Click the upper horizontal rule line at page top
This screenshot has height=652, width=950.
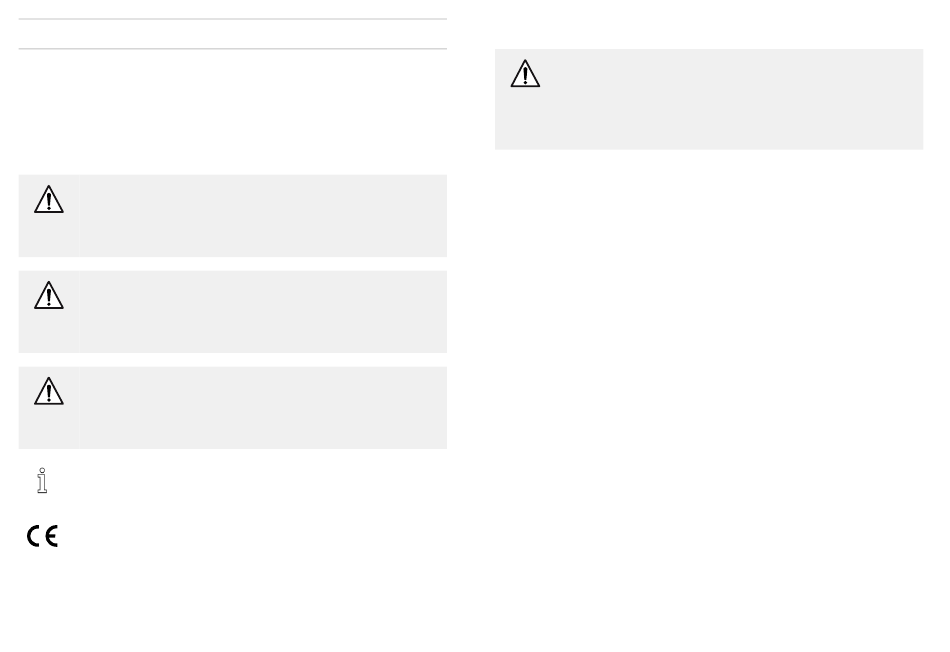[233, 19]
